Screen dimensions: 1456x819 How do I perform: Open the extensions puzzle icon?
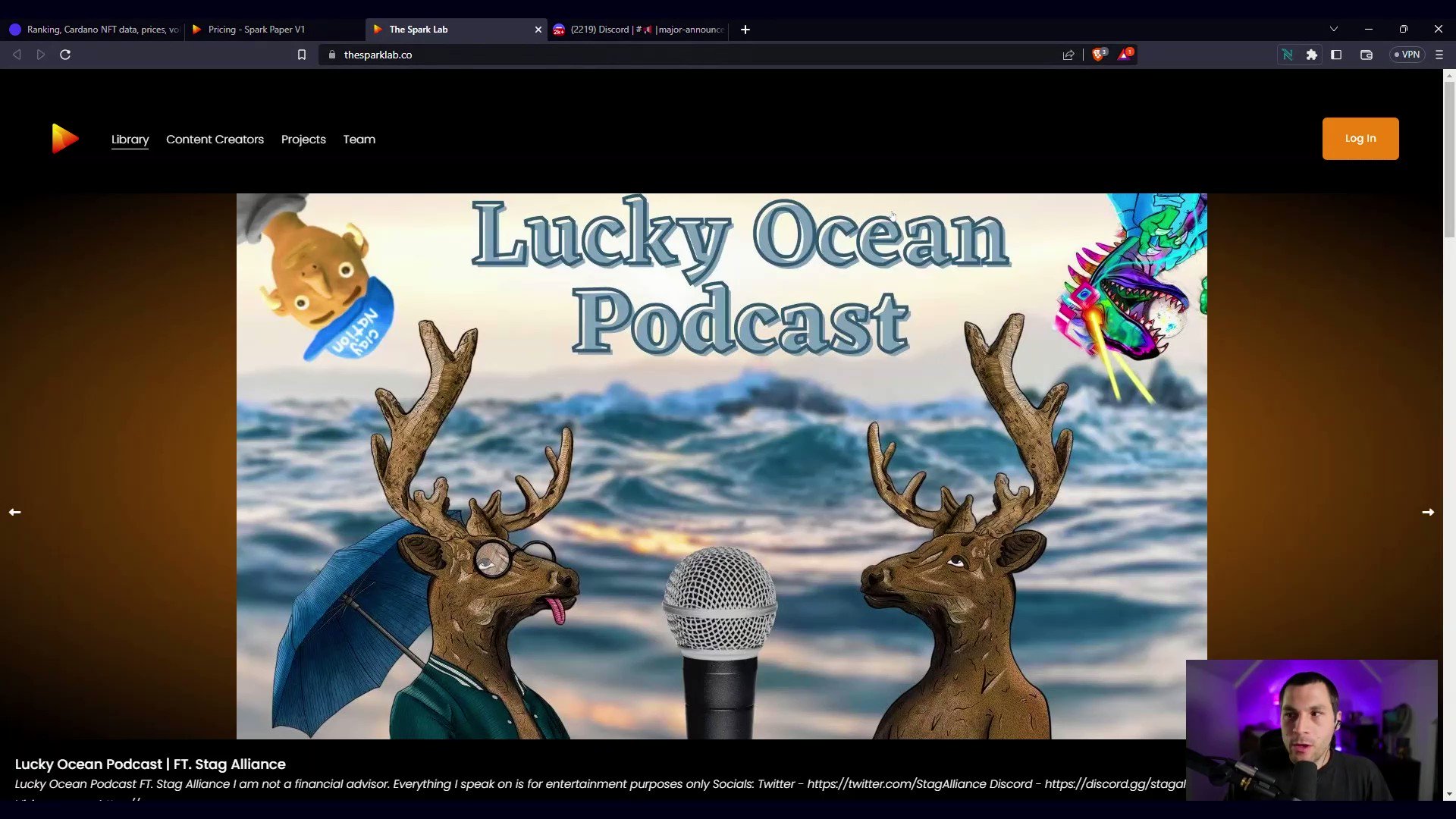pos(1312,55)
